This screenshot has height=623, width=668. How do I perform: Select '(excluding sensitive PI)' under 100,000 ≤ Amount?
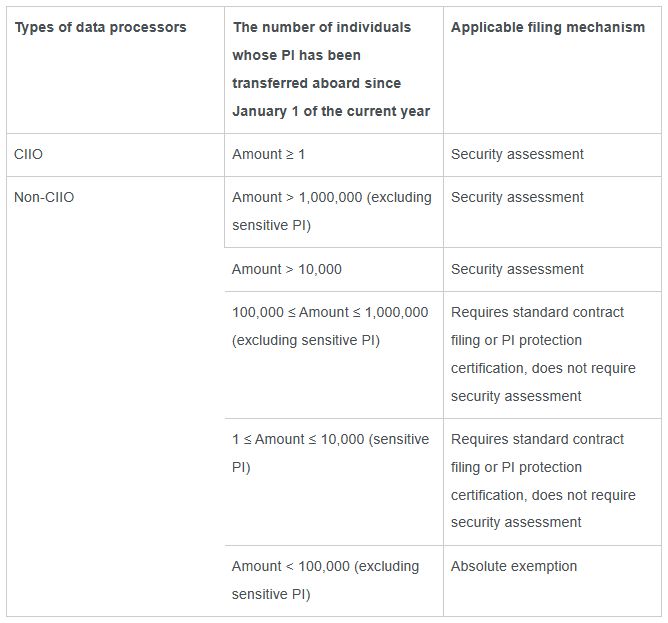pos(306,340)
